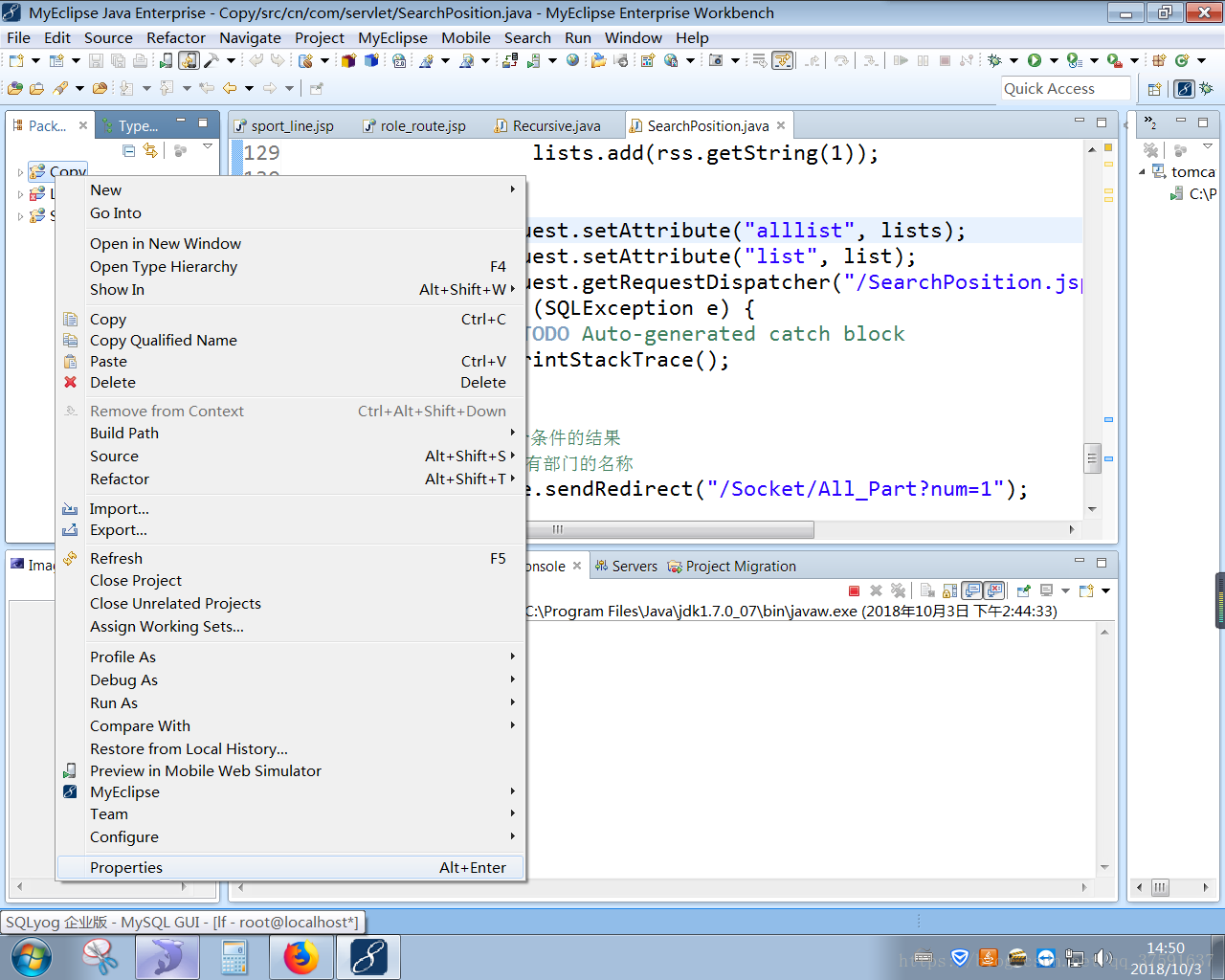Open the Refactor menu in menu bar
Screen dimensions: 1225x980
point(175,37)
